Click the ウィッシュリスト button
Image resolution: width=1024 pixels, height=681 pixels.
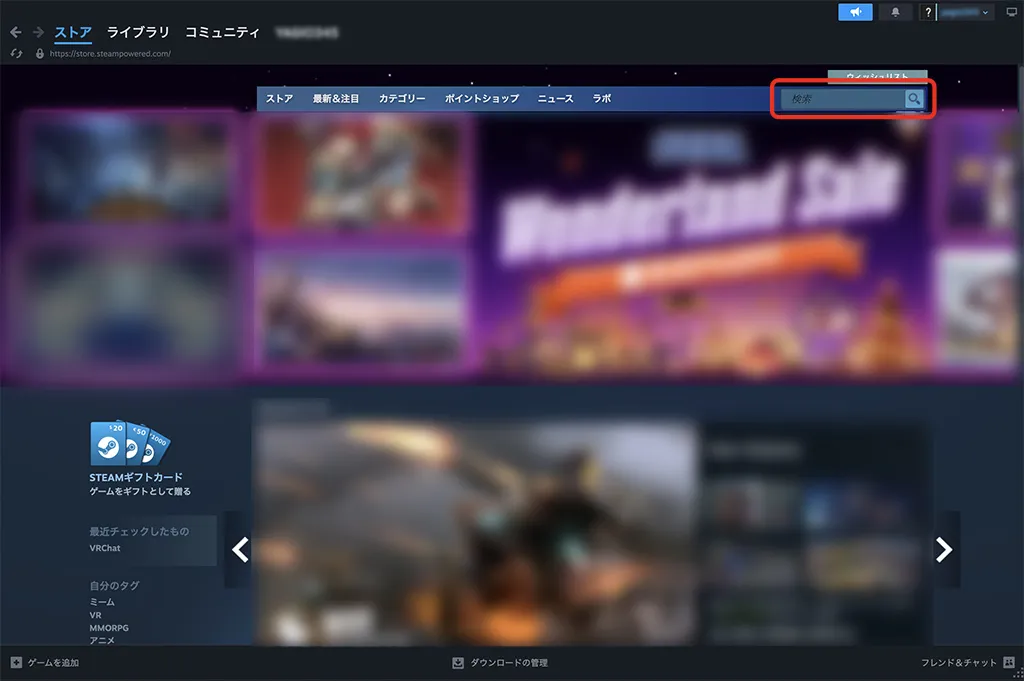877,78
